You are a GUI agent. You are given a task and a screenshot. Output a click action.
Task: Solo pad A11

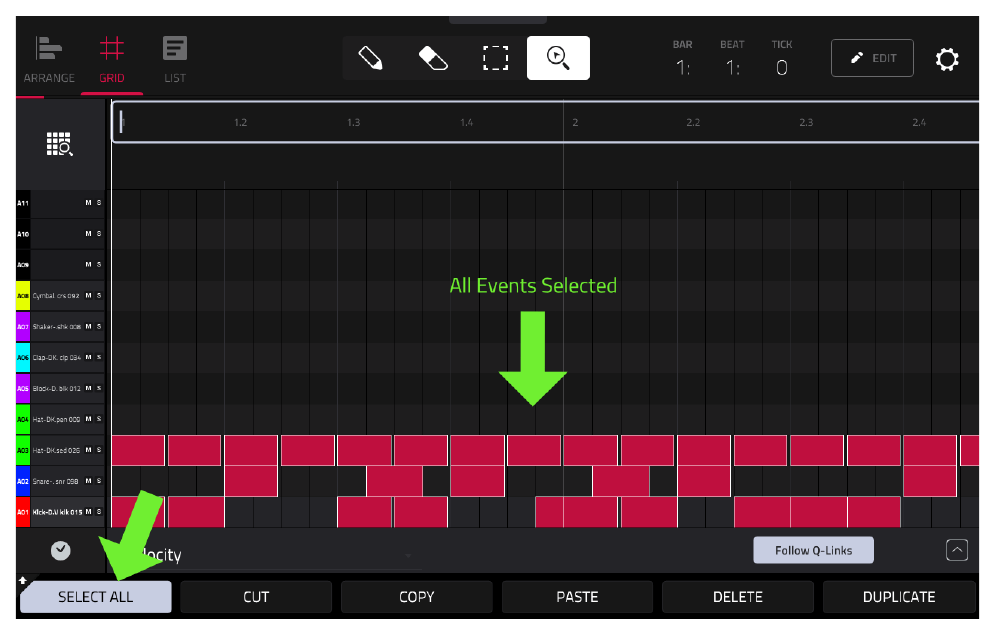click(98, 203)
